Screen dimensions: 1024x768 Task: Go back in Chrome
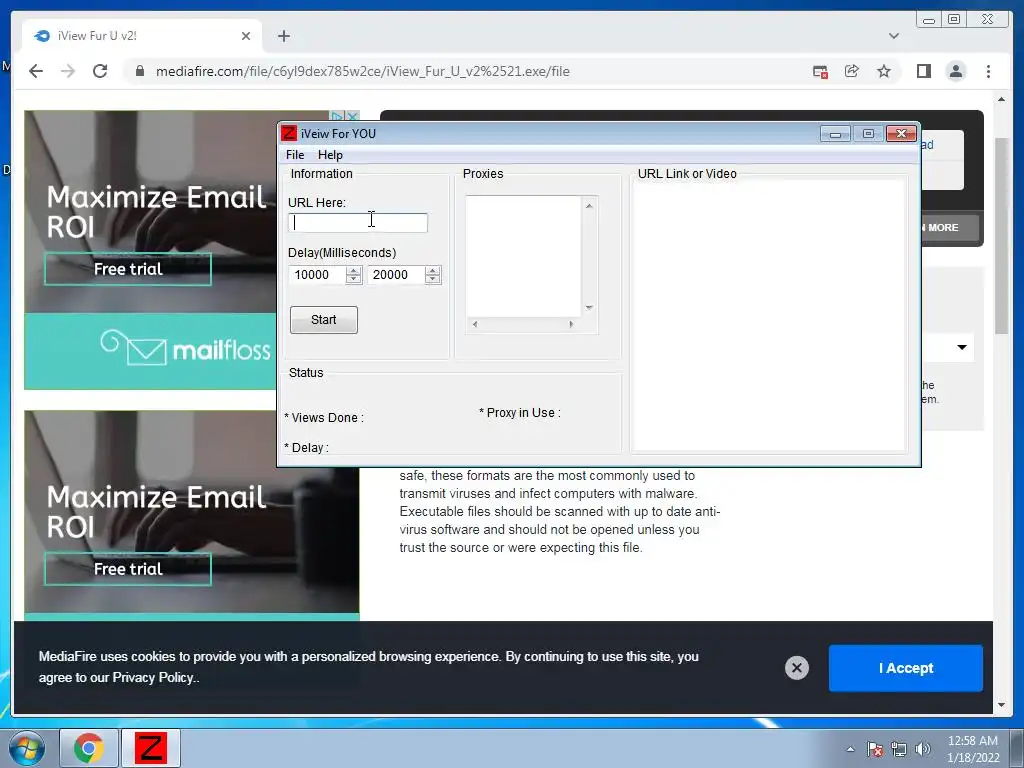36,71
